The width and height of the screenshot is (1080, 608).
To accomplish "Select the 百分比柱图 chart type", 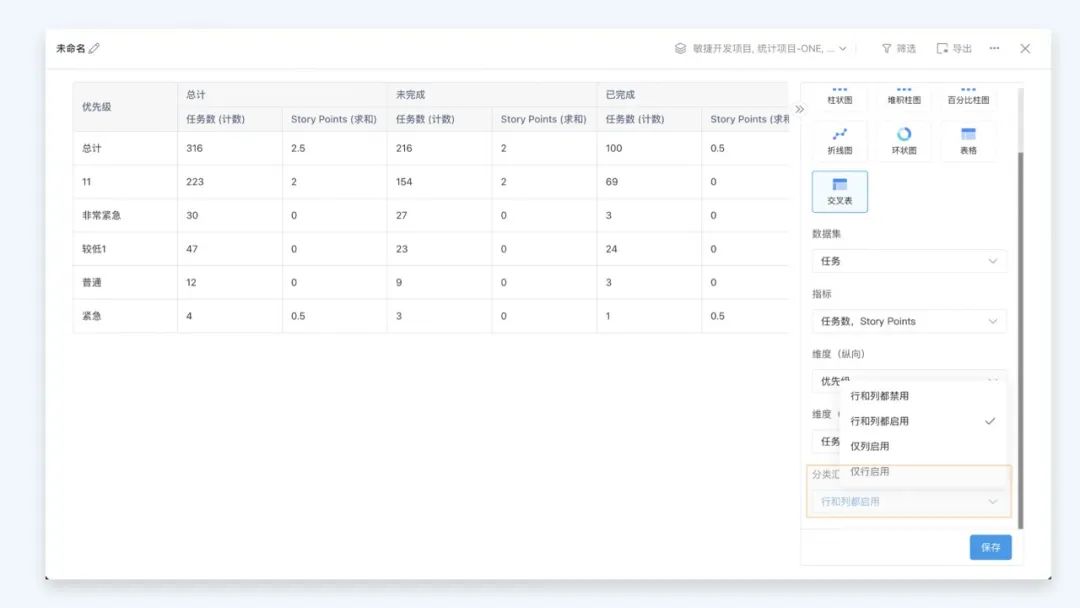I will click(968, 97).
